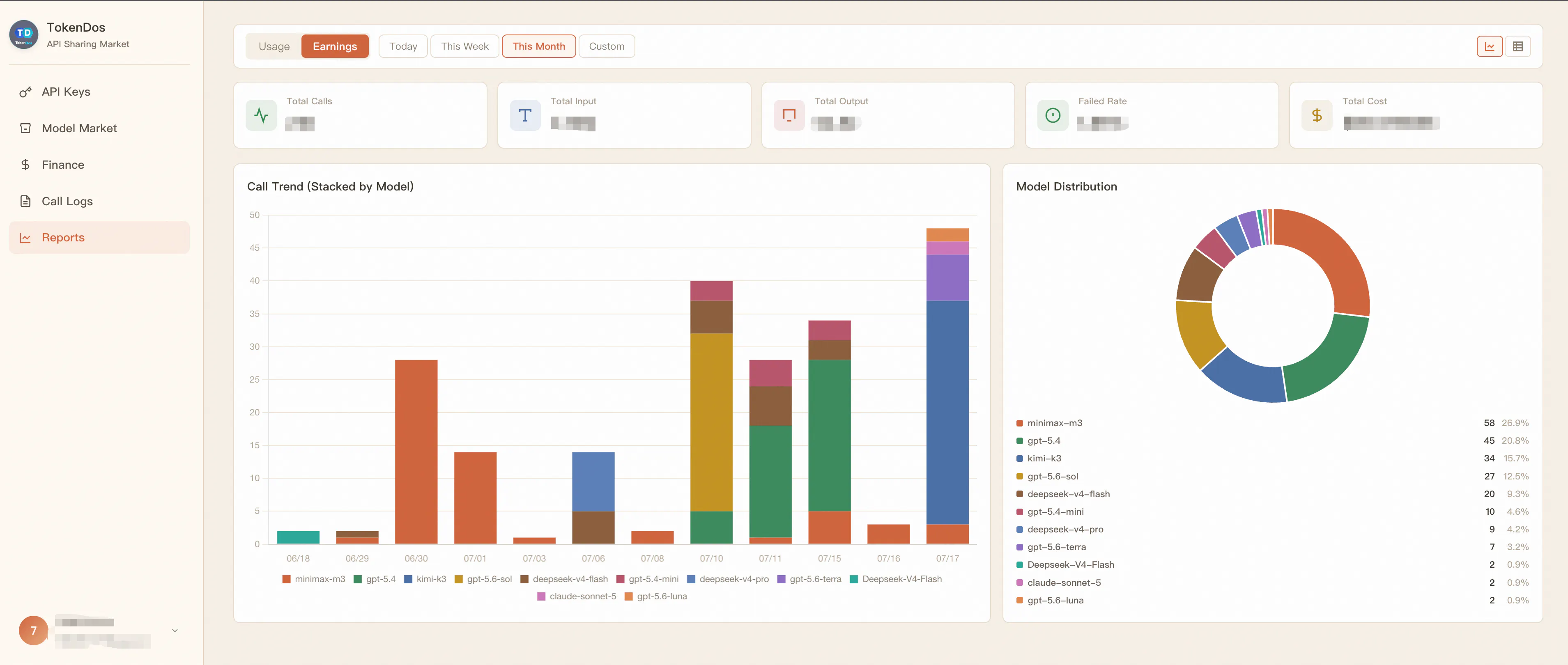Switch to chart view icon
This screenshot has height=665, width=1568.
pos(1490,46)
